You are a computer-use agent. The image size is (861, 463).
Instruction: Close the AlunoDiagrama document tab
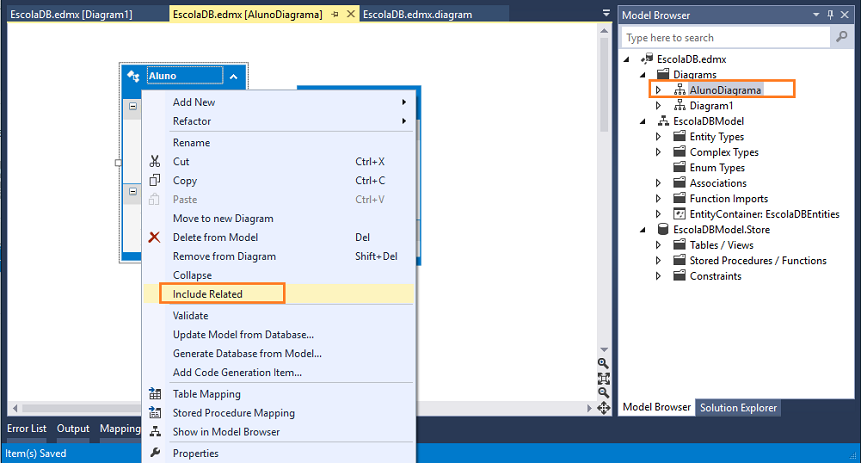(350, 14)
